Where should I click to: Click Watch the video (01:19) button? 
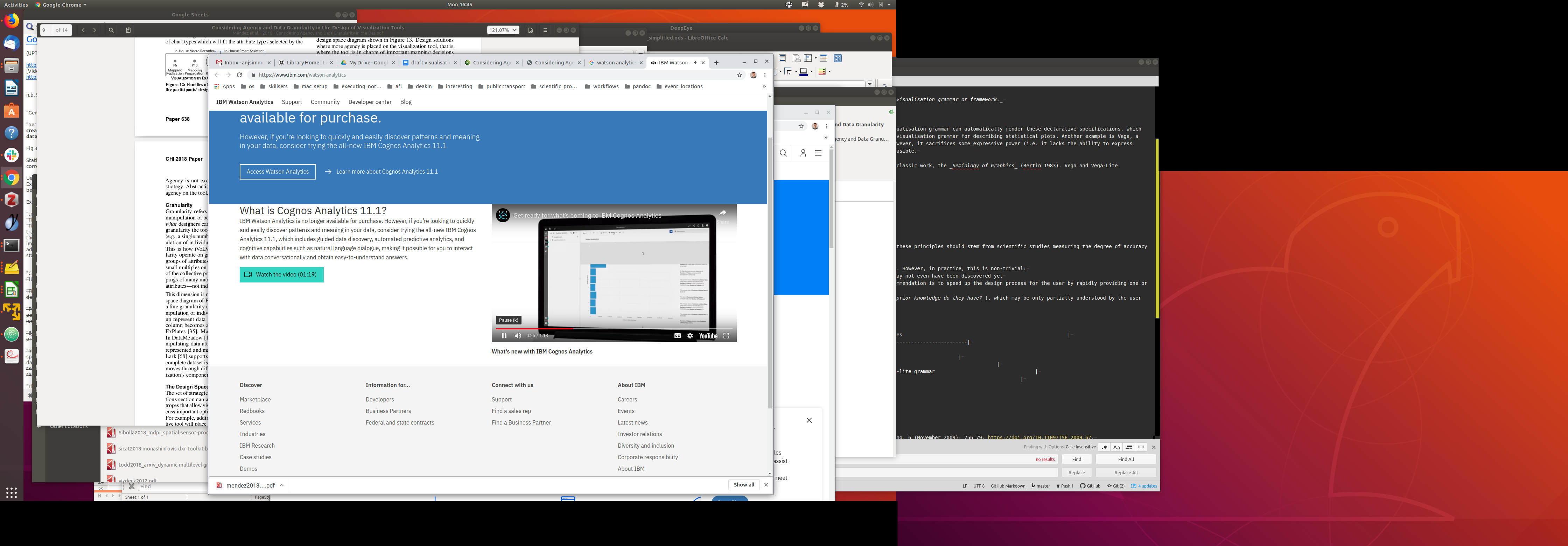pos(281,274)
